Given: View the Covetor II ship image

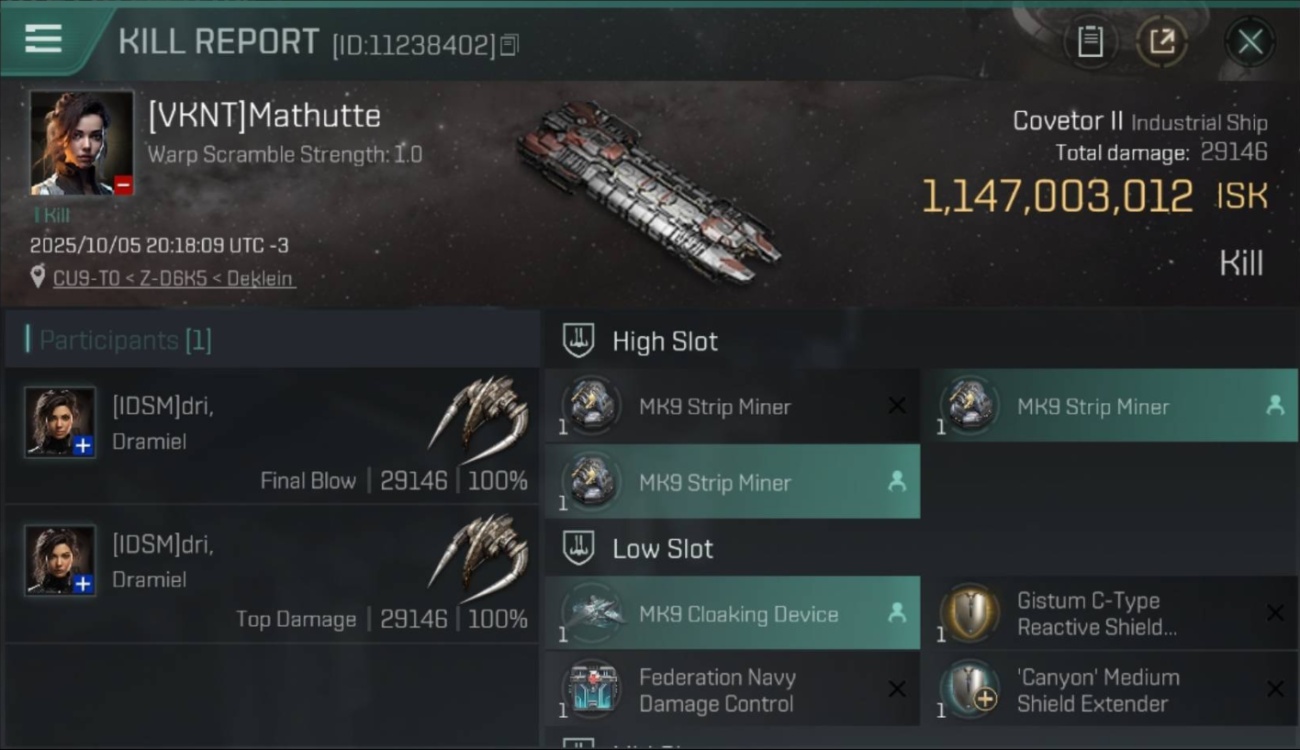Looking at the screenshot, I should coord(648,190).
